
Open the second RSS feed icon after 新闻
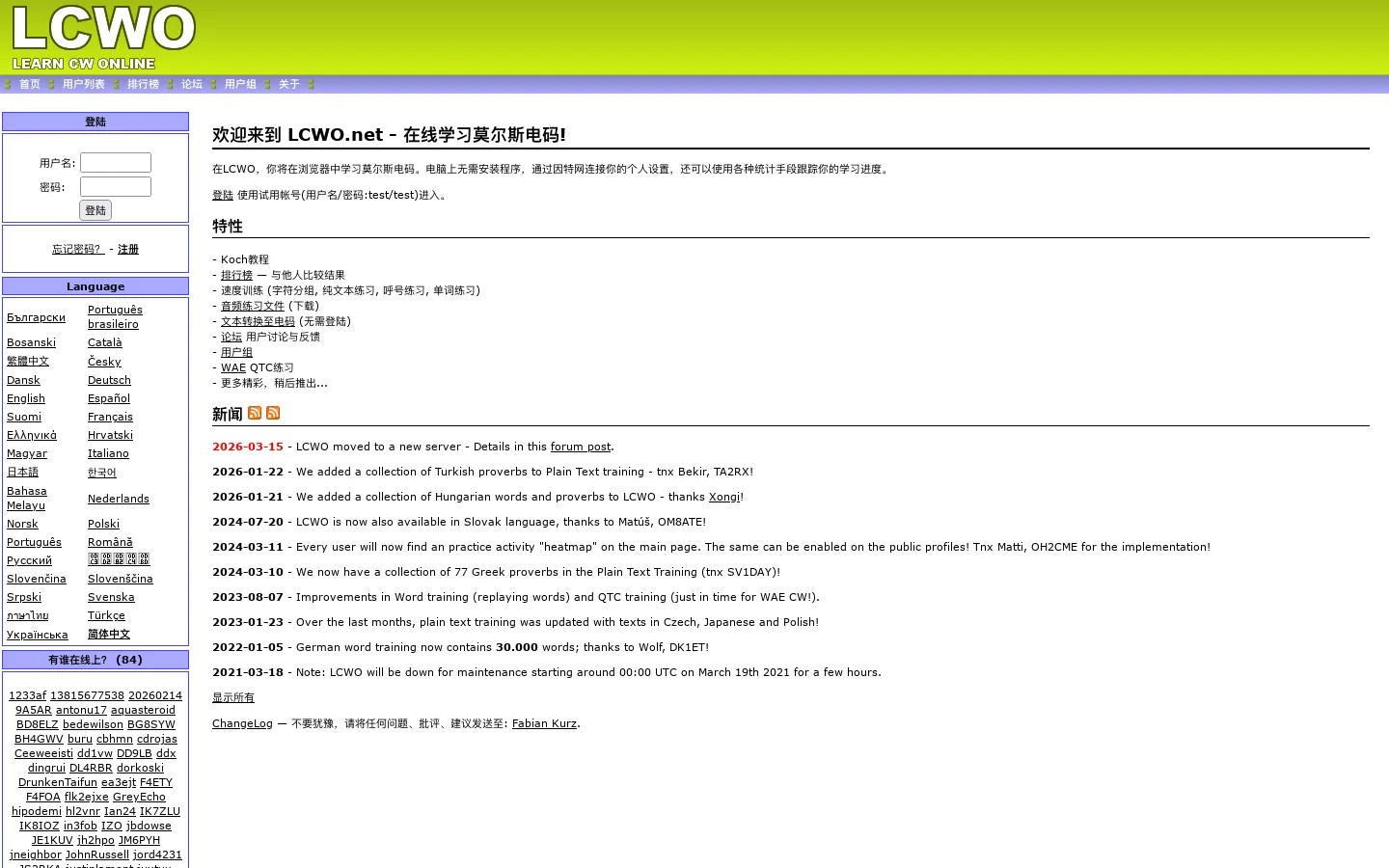pos(273,413)
